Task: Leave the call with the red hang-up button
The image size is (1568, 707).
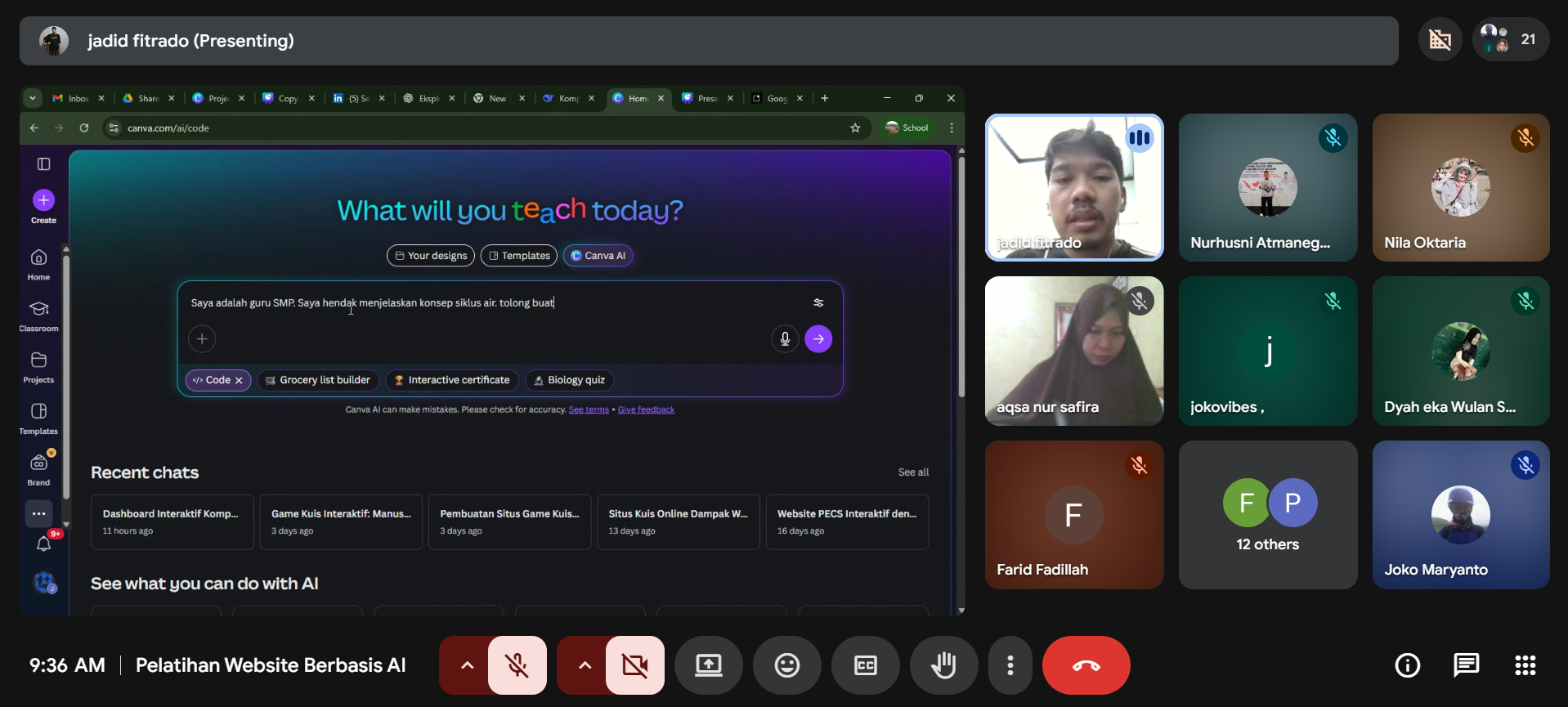Action: [1086, 665]
